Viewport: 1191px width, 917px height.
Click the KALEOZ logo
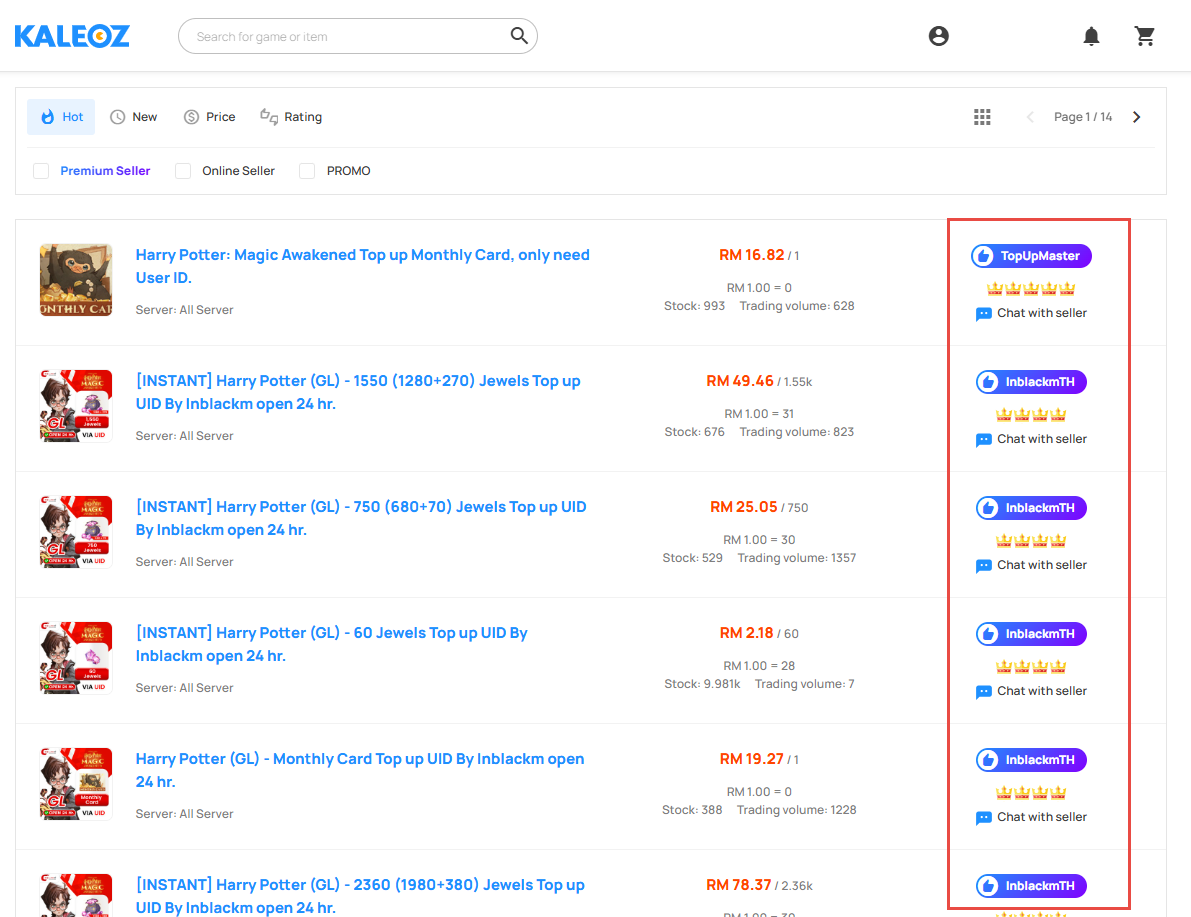pyautogui.click(x=72, y=36)
